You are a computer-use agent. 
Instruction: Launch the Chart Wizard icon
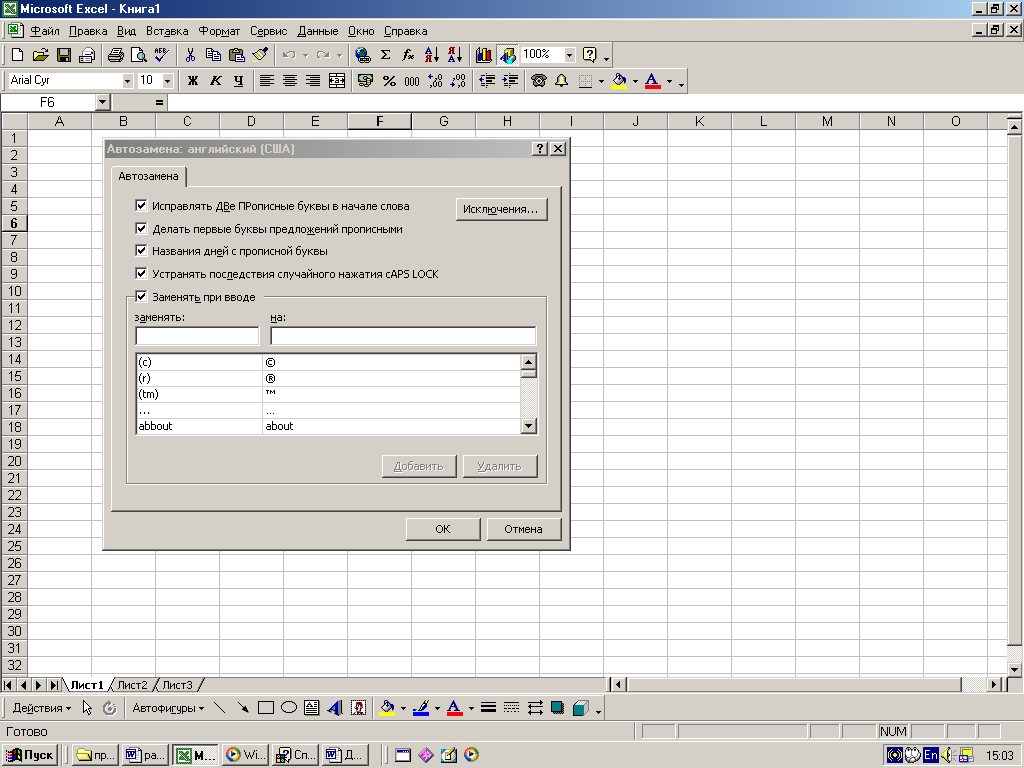click(x=483, y=55)
